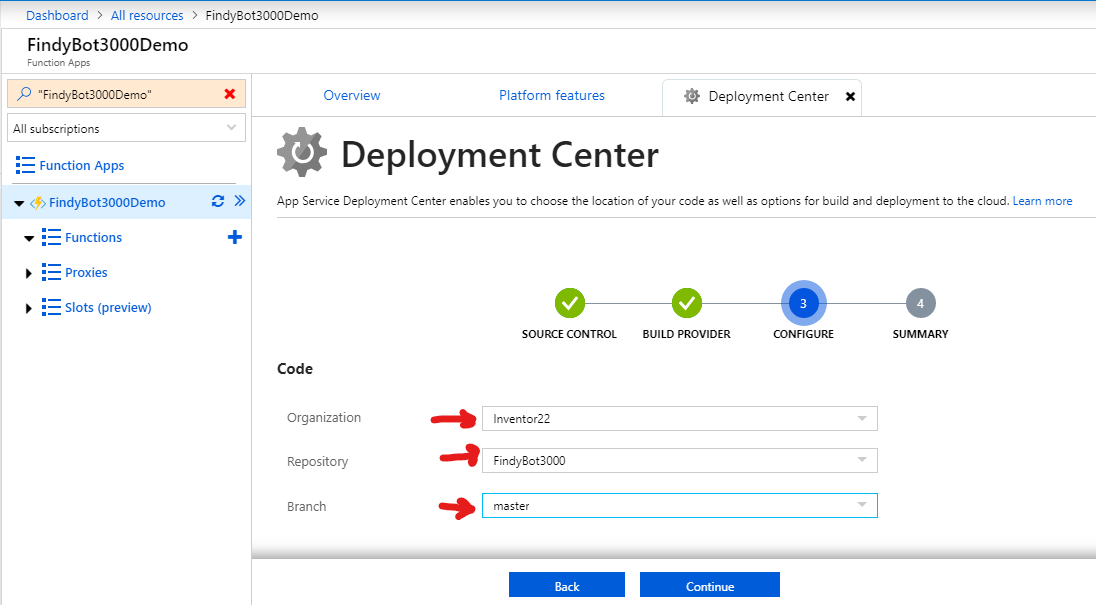
Task: Click the FindyBot3000Demo lightning bolt icon
Action: tap(38, 203)
